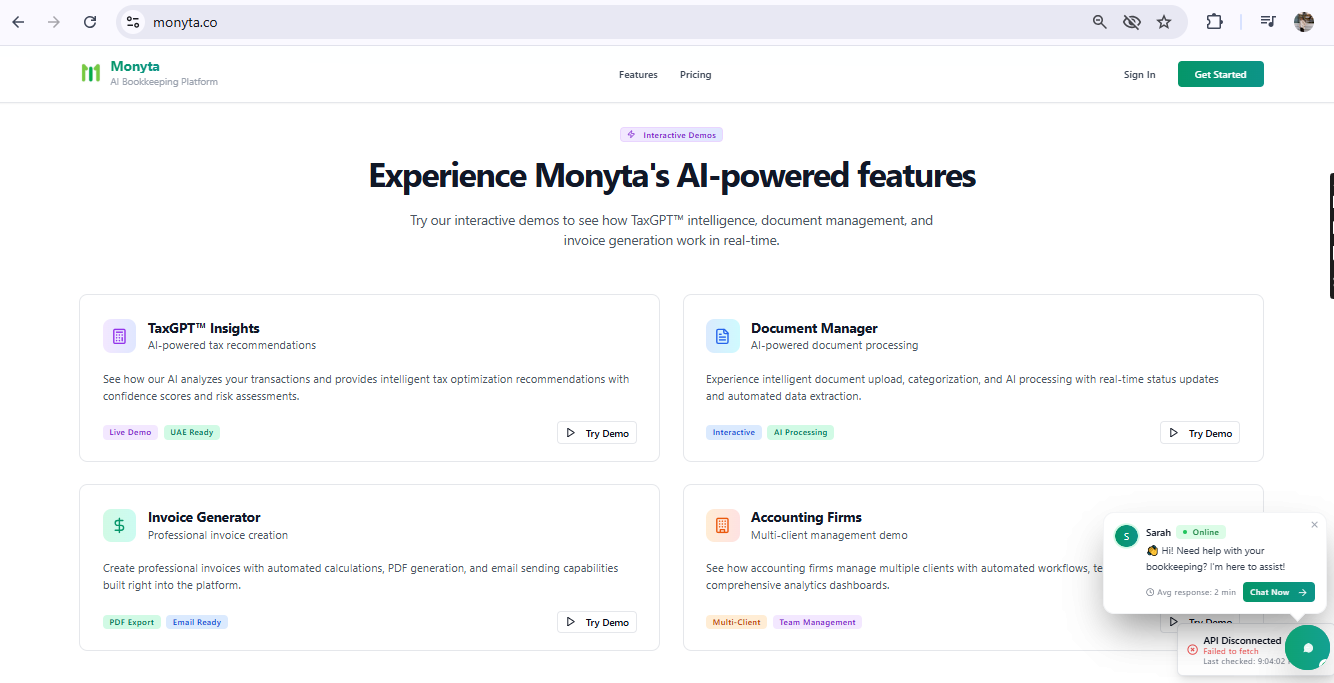Open the browser extensions puzzle icon
Image resolution: width=1334 pixels, height=683 pixels.
coord(1214,22)
